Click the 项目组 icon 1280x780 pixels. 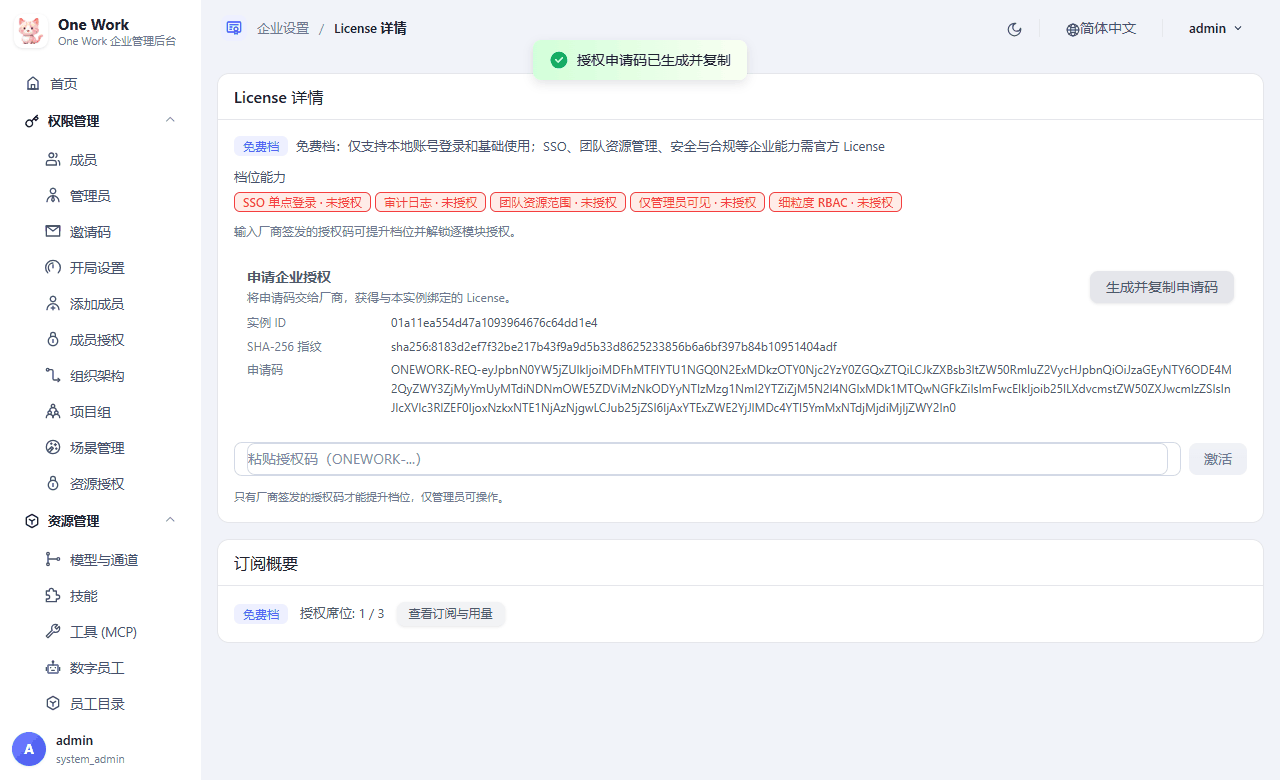[x=53, y=412]
